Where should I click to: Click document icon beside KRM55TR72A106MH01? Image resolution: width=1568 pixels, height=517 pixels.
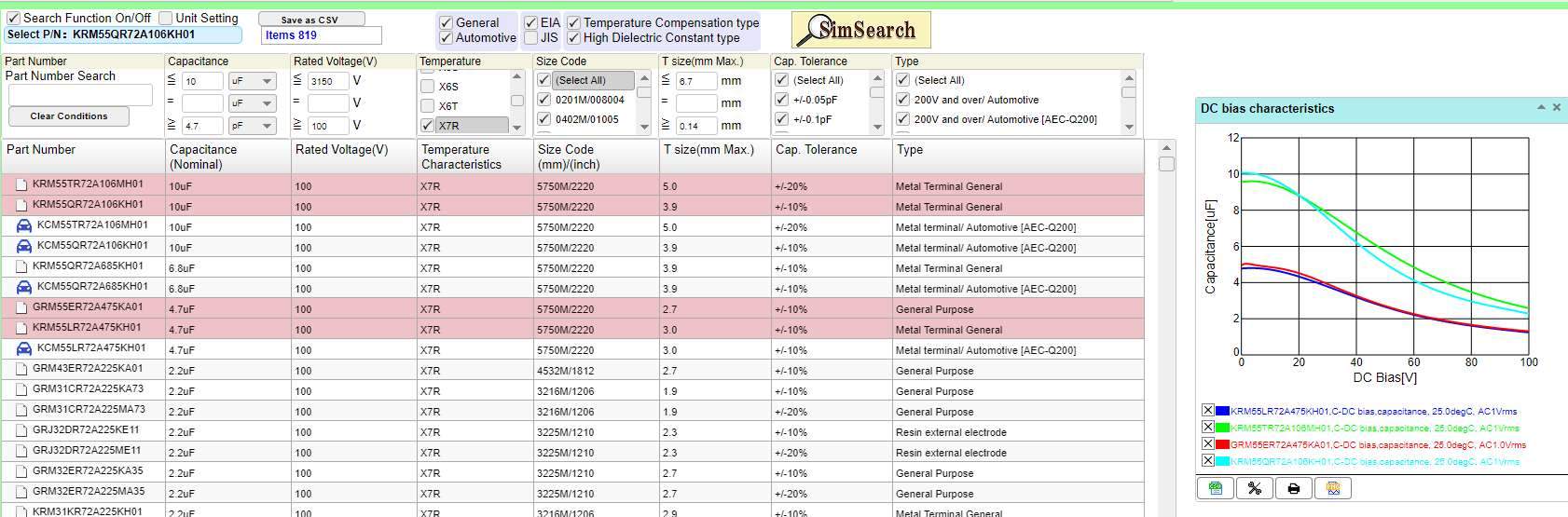click(21, 184)
